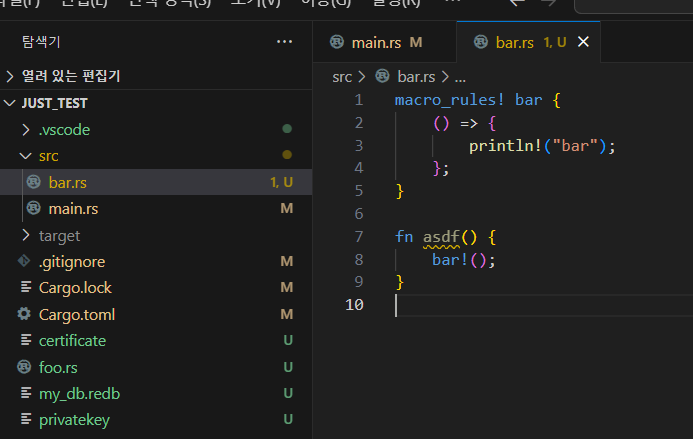Expand the .vscode folder

(25, 130)
